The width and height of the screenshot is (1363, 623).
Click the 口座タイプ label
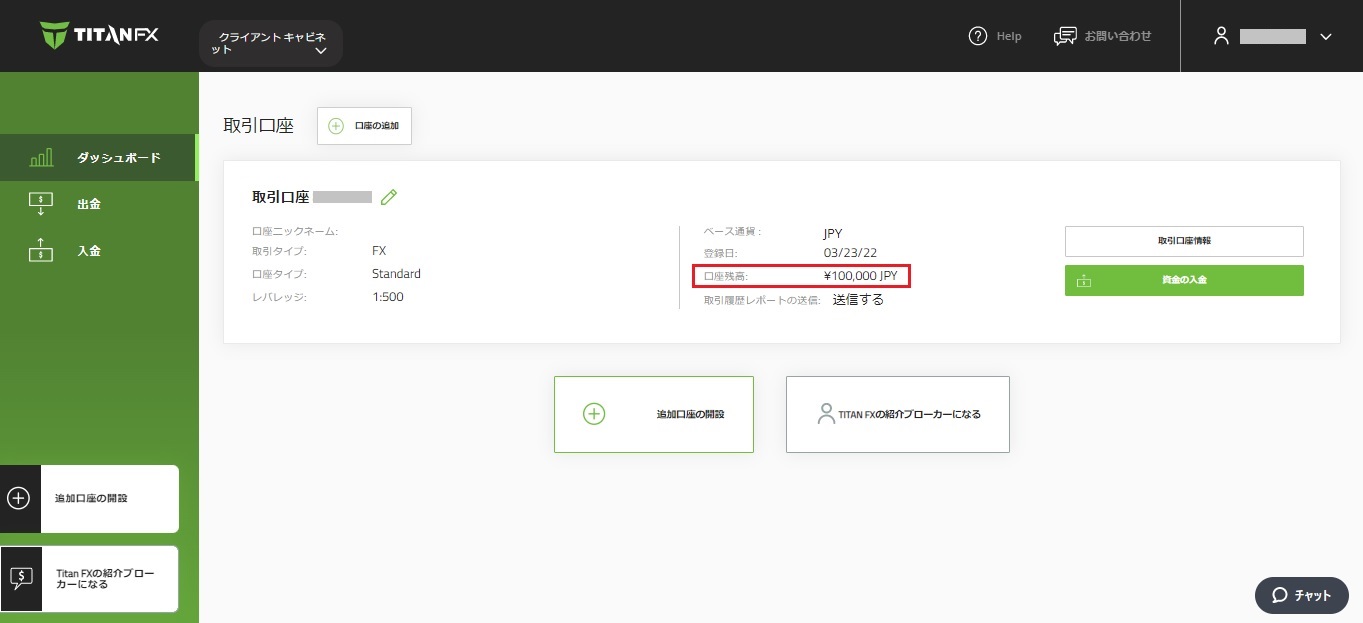[x=279, y=274]
